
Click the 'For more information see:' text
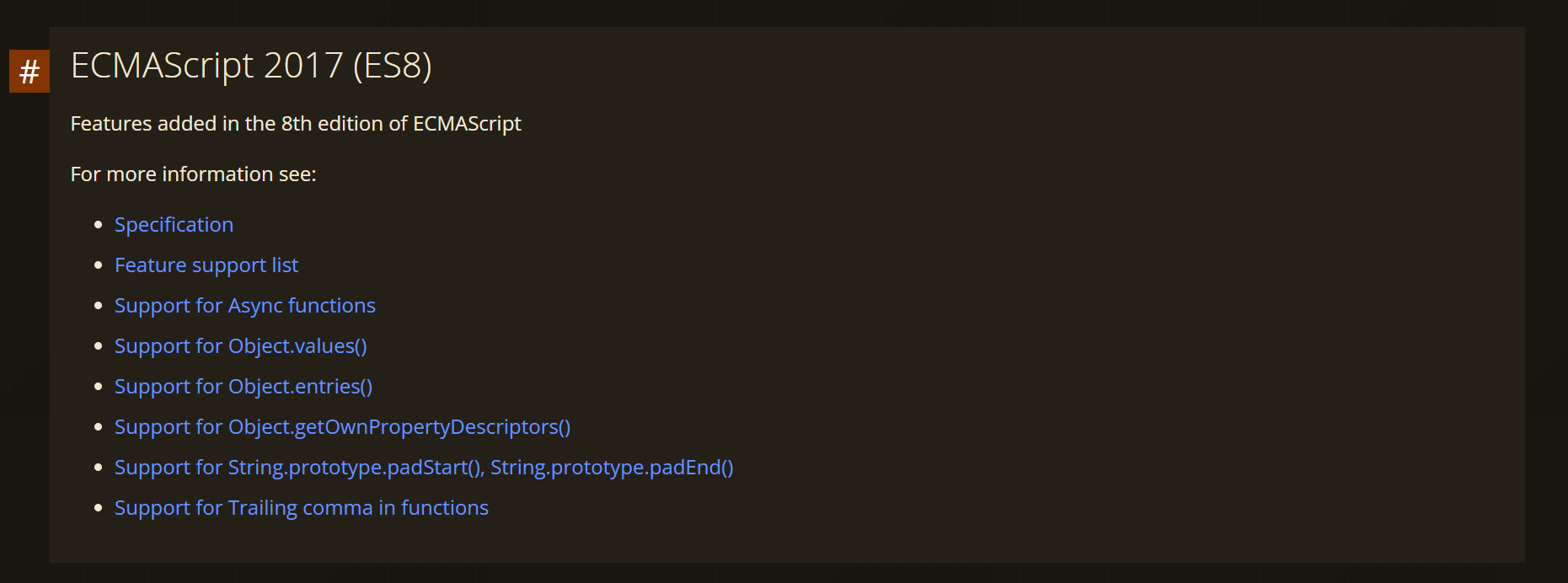194,174
